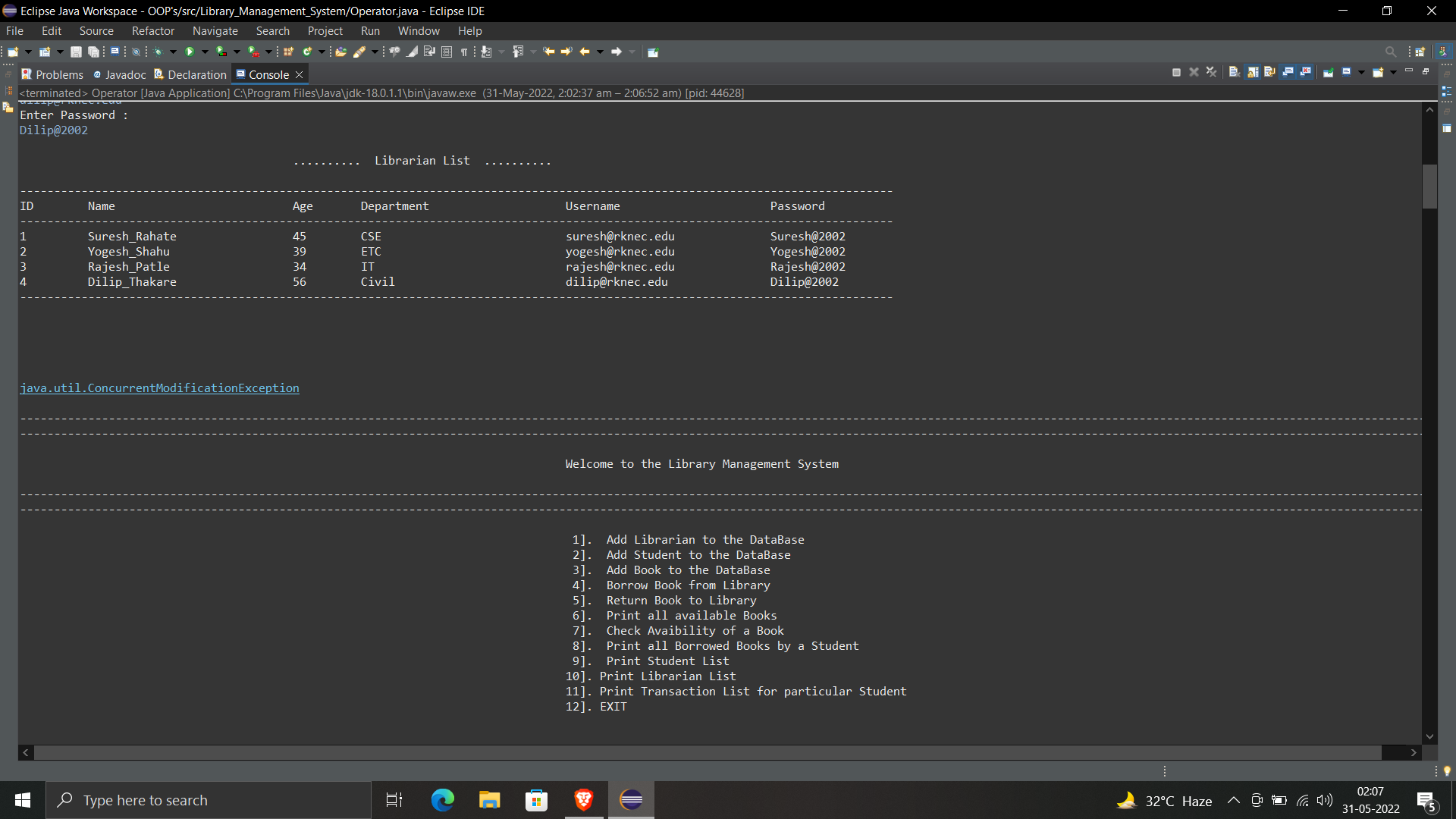Click the Pin Console icon
Viewport: 1456px width, 819px height.
pyautogui.click(x=1328, y=72)
